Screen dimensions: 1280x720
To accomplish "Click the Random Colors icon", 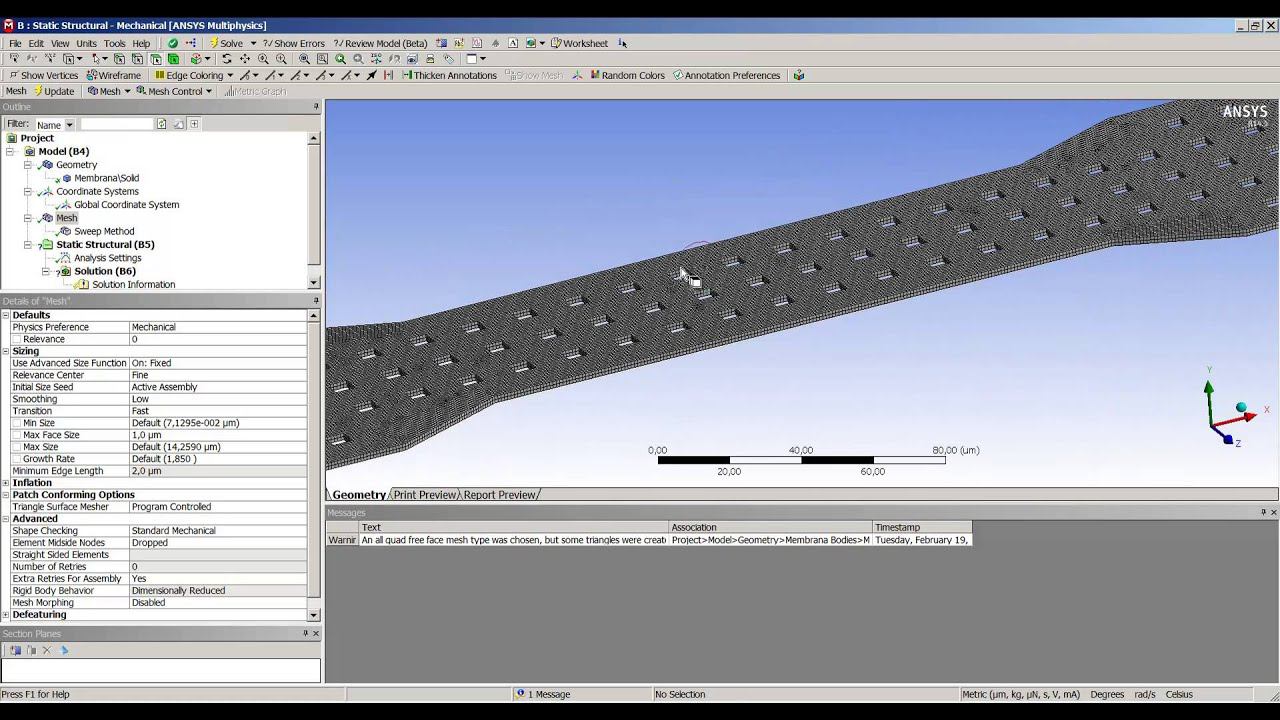I will click(595, 75).
